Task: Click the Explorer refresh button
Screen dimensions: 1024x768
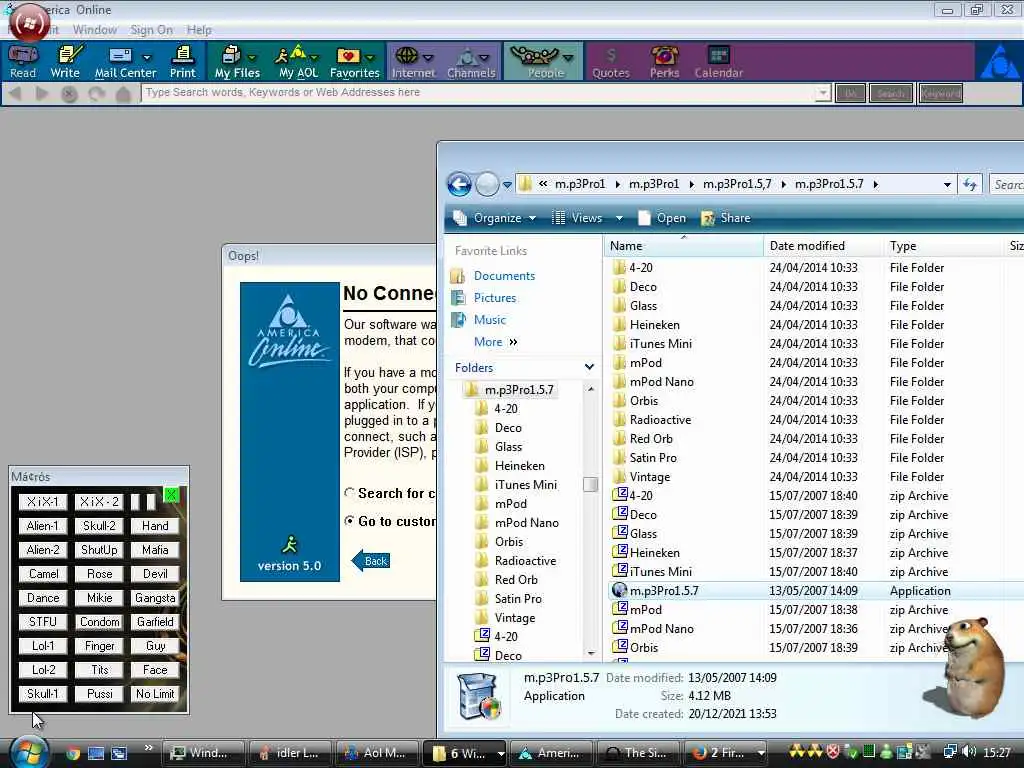Action: 970,185
